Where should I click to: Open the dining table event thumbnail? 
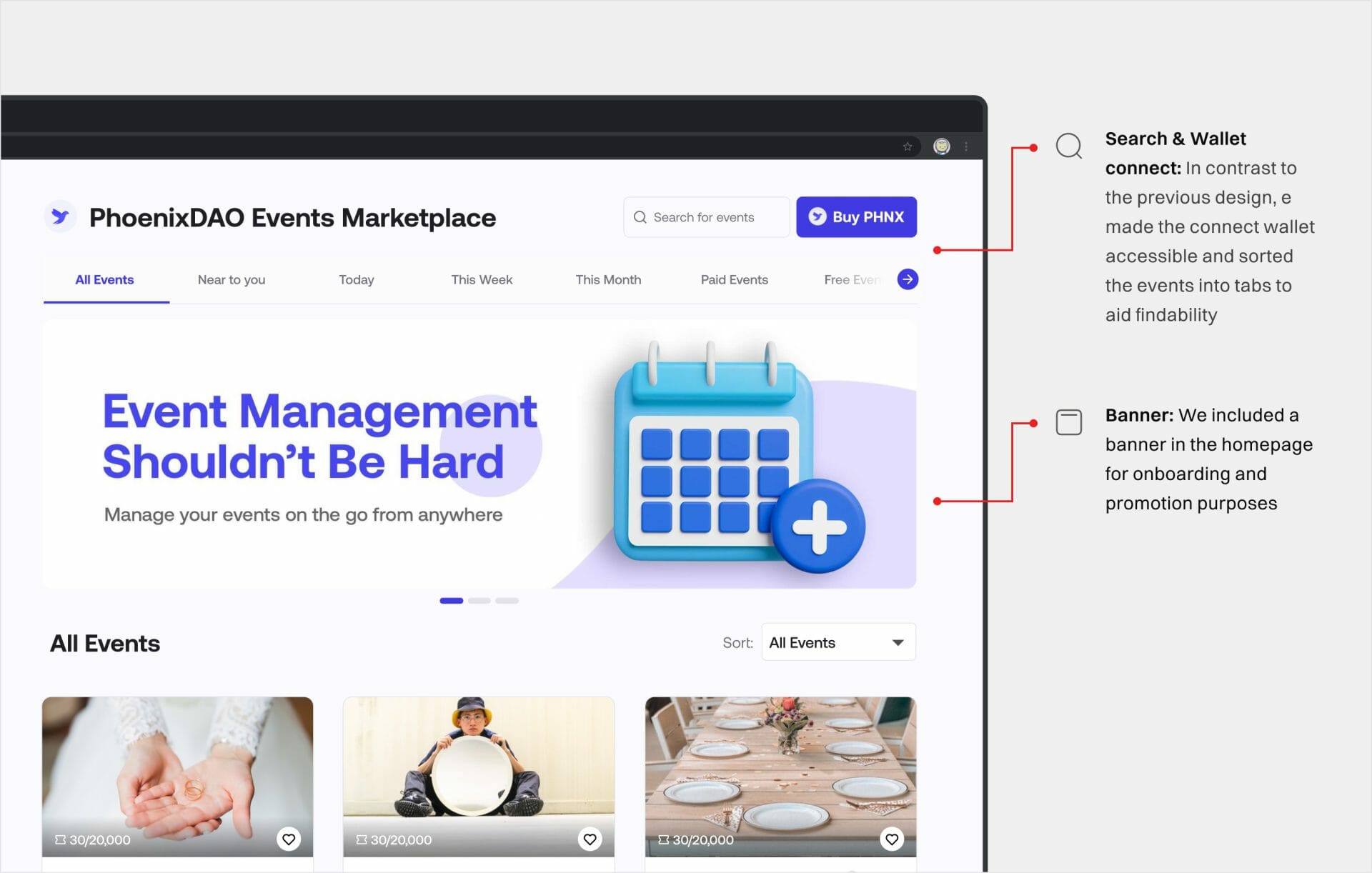point(781,777)
